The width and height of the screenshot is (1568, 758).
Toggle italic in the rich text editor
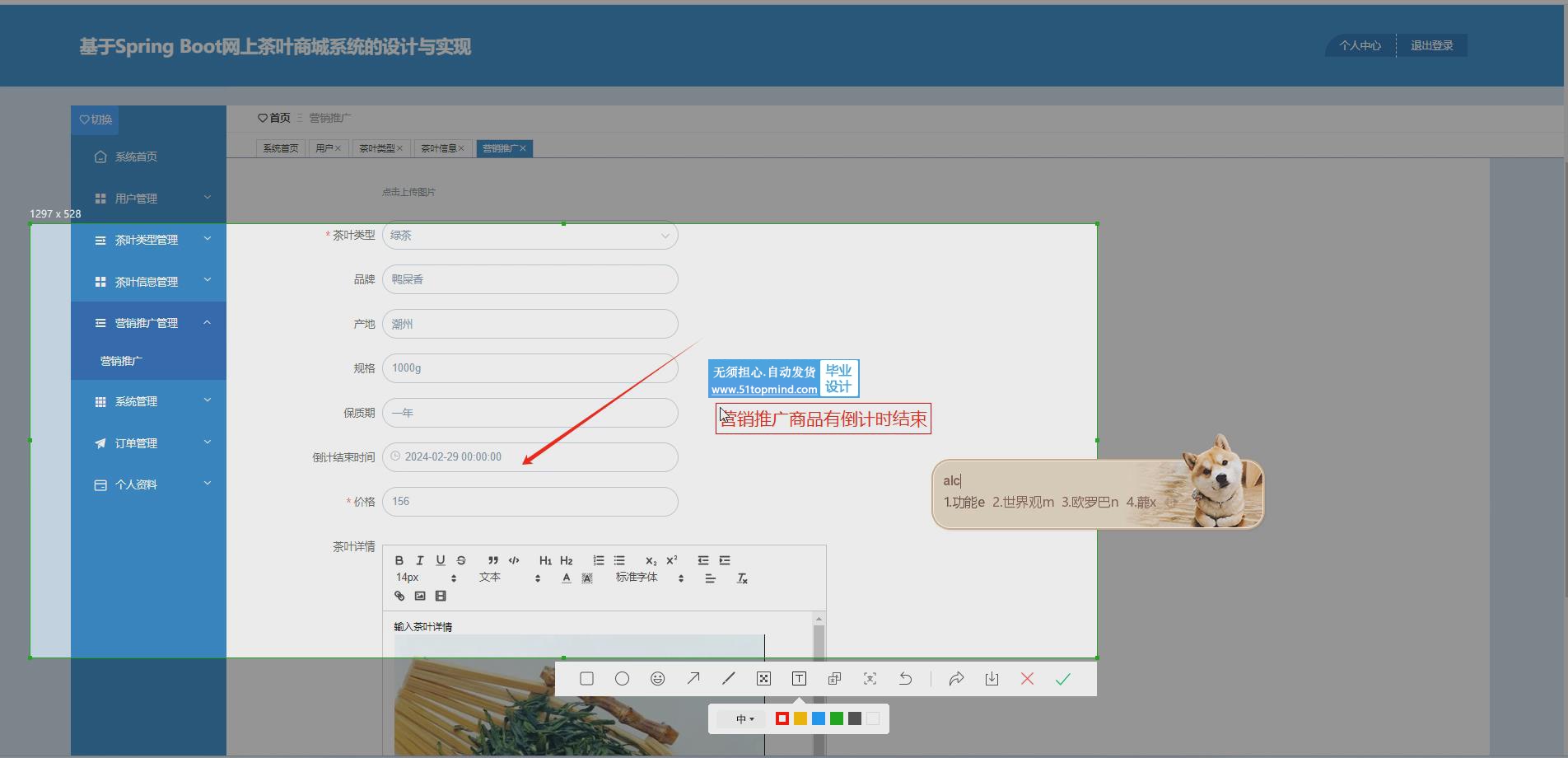(x=420, y=560)
